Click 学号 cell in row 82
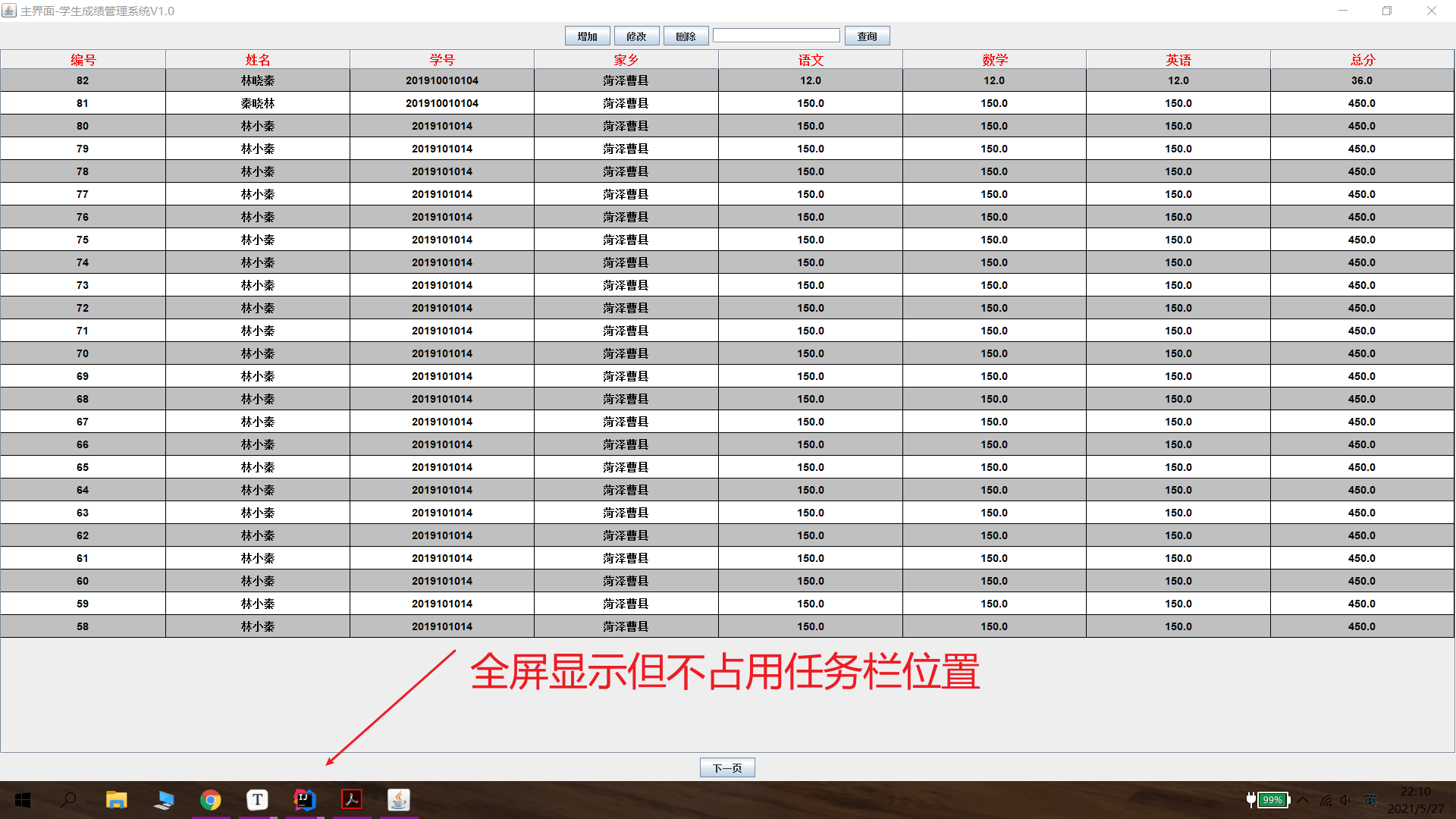Viewport: 1456px width, 819px height. (x=442, y=80)
